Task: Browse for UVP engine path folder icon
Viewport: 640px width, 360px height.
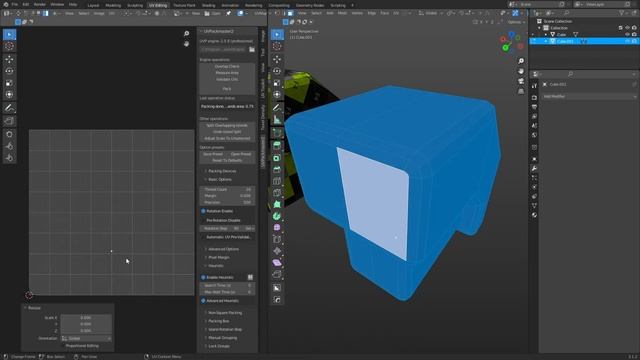Action: (x=252, y=49)
